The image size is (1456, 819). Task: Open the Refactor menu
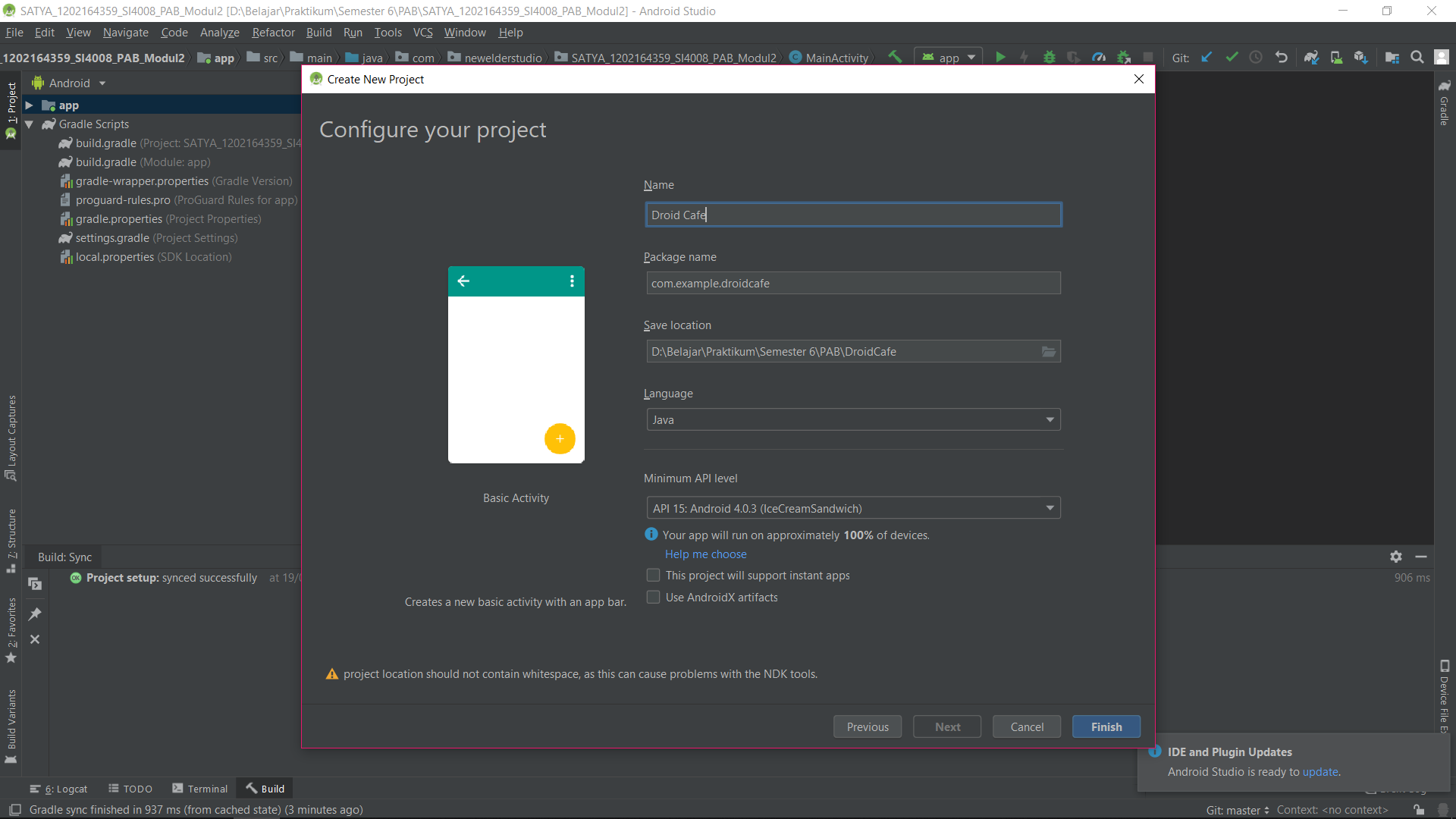pos(273,33)
